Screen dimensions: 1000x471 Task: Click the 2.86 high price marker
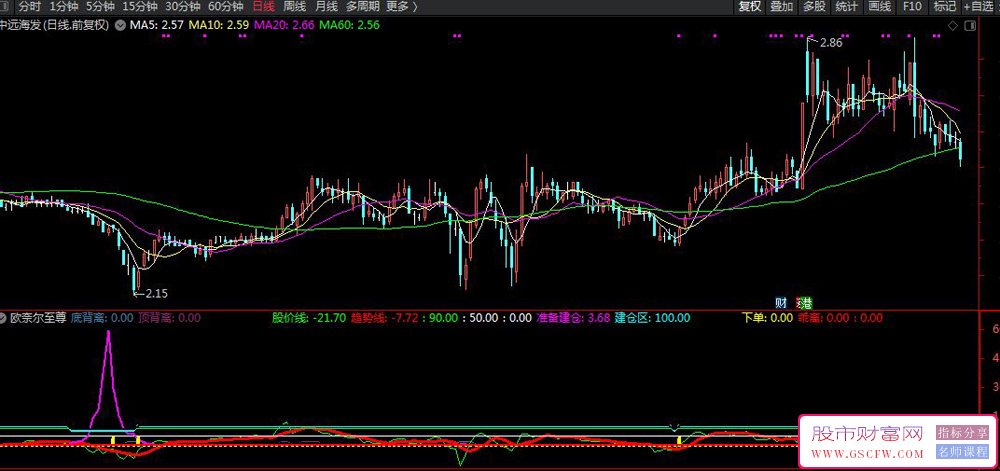tap(829, 43)
